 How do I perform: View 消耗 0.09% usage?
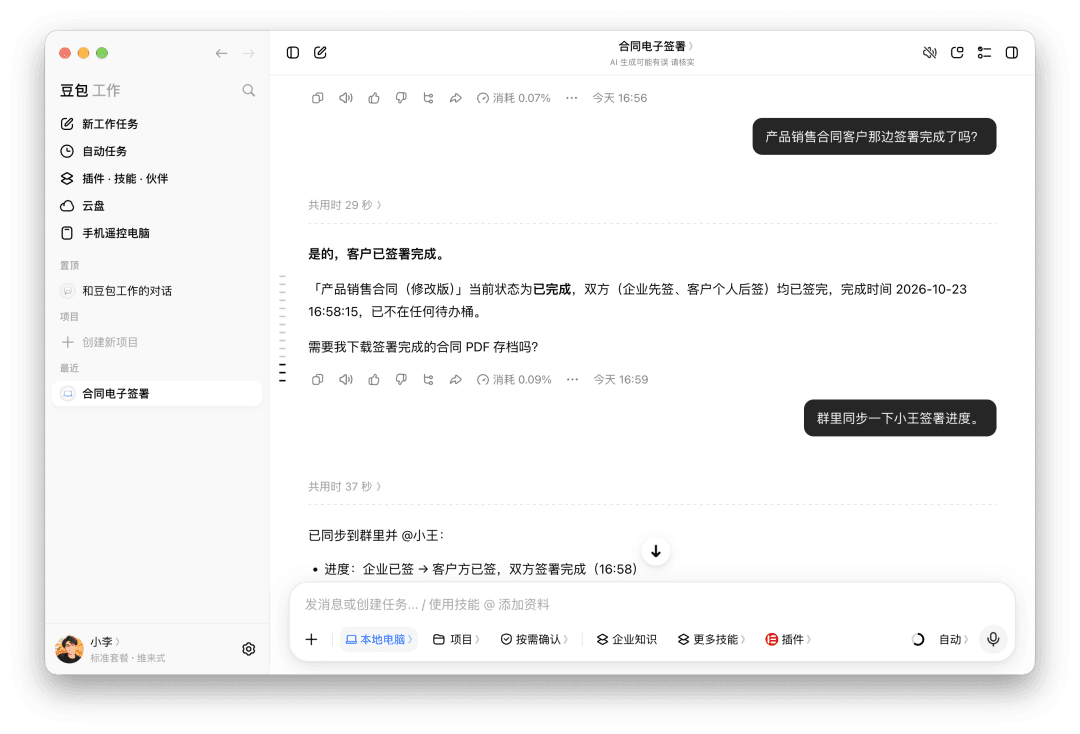coord(515,379)
